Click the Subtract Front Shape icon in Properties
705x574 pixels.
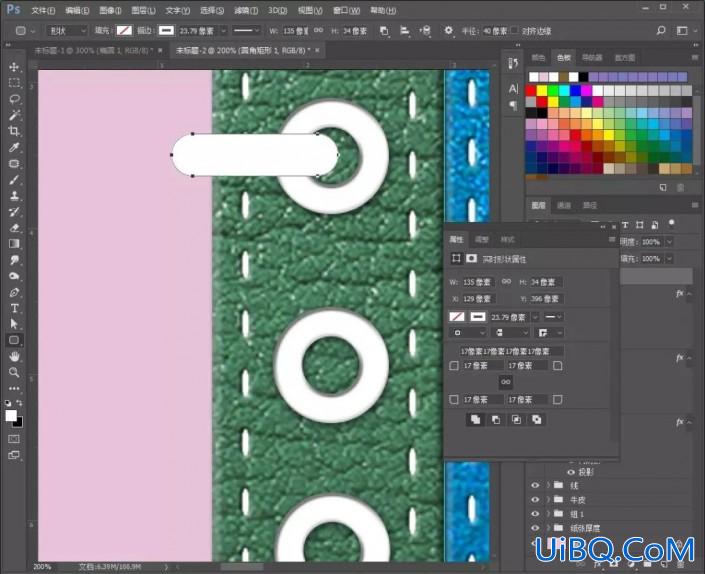[x=496, y=419]
